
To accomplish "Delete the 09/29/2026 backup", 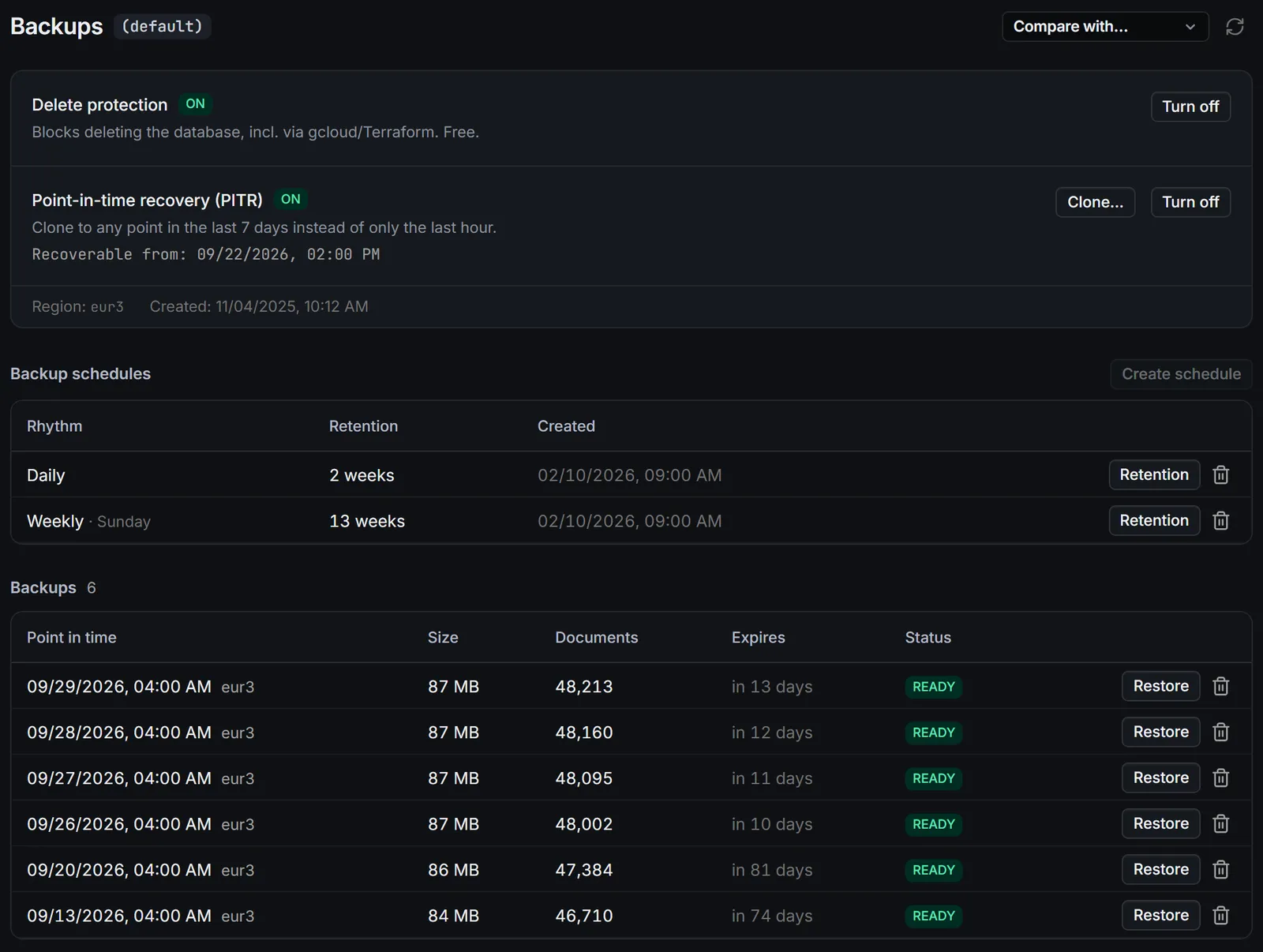I will point(1220,686).
